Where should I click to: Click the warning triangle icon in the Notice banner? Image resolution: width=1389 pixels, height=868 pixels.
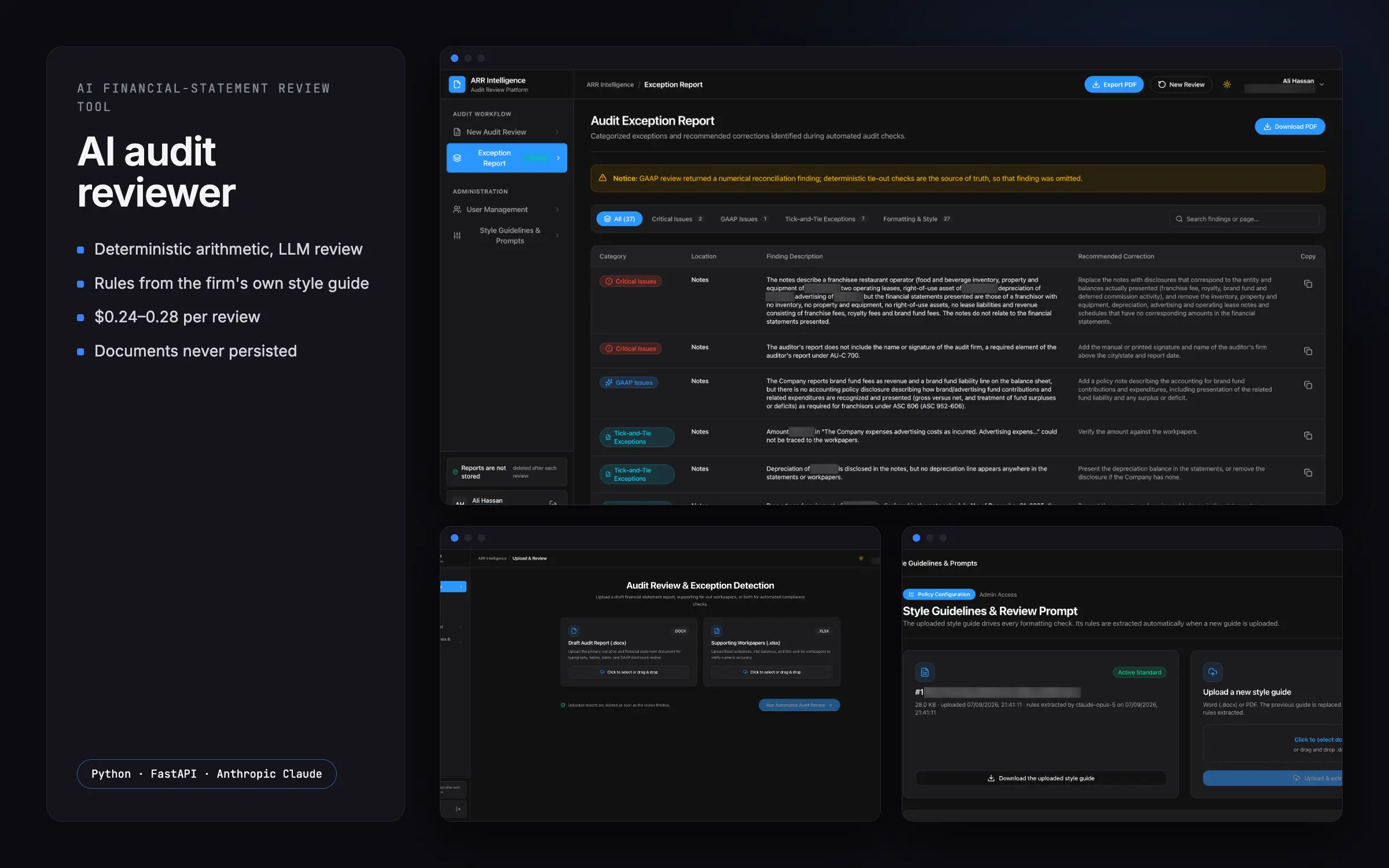[602, 178]
